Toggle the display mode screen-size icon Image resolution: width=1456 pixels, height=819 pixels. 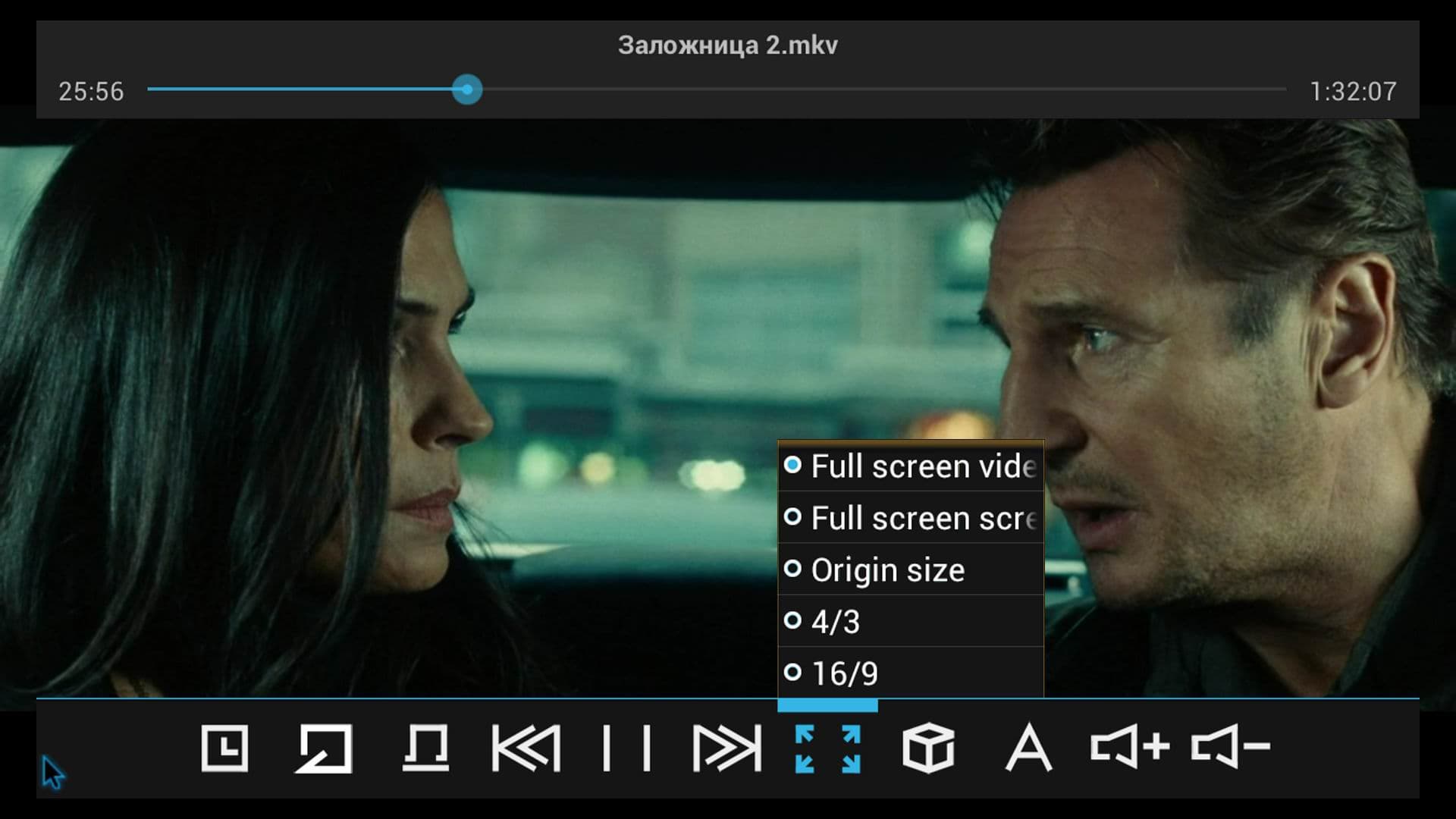tap(827, 748)
